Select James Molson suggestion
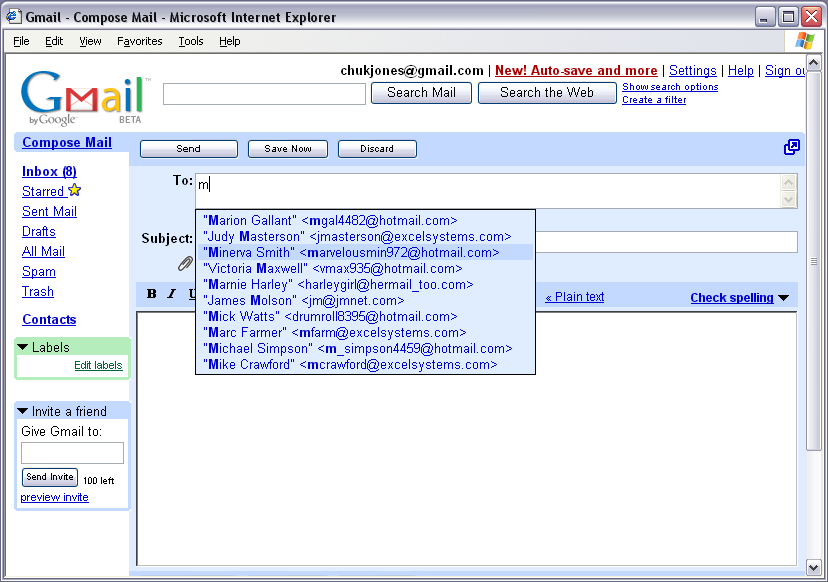 pyautogui.click(x=365, y=301)
